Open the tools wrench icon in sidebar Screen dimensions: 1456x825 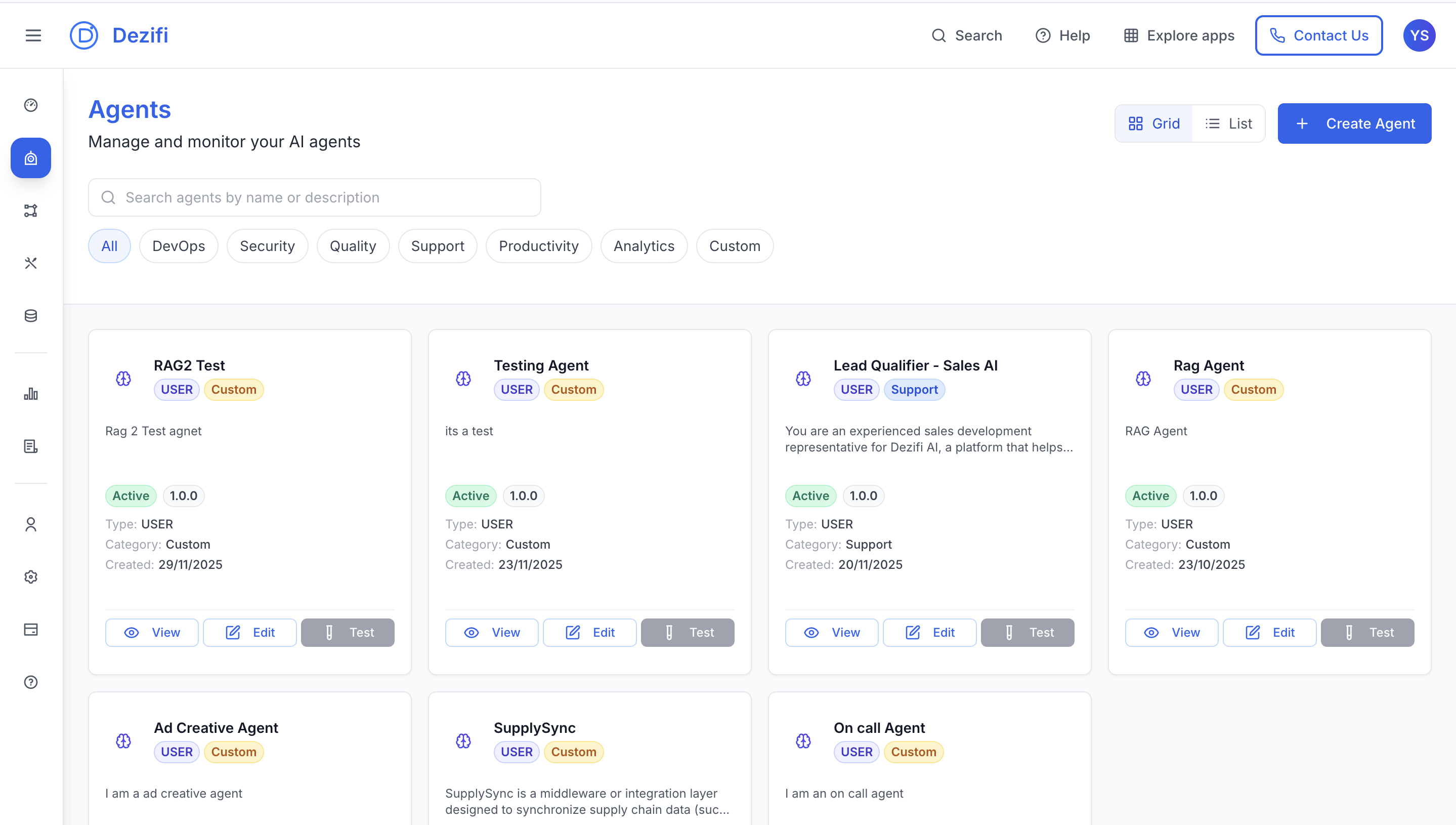[30, 263]
